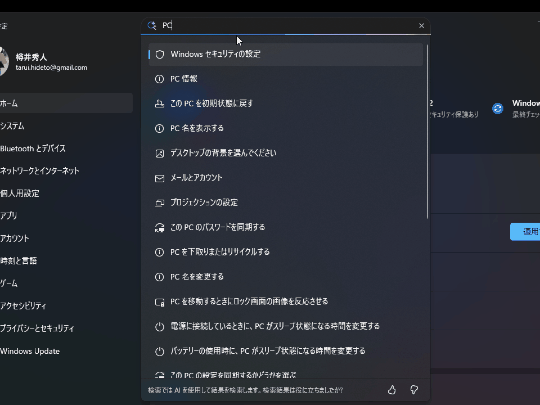Open ホーム in settings sidebar
Viewport: 540px width, 405px height.
[65, 103]
